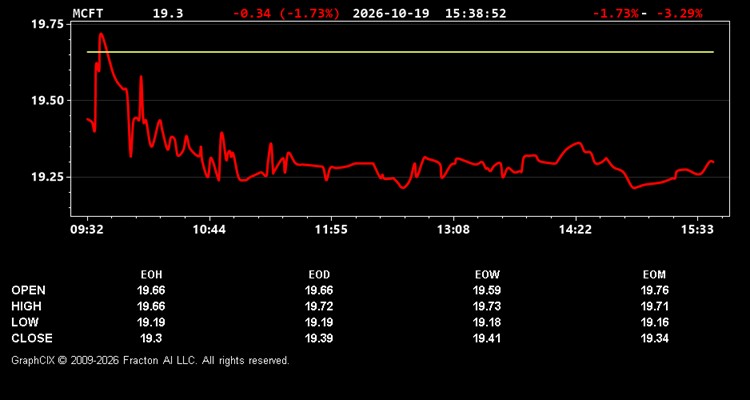Click the EOW open value 19.59
The width and height of the screenshot is (750, 400).
click(x=487, y=290)
